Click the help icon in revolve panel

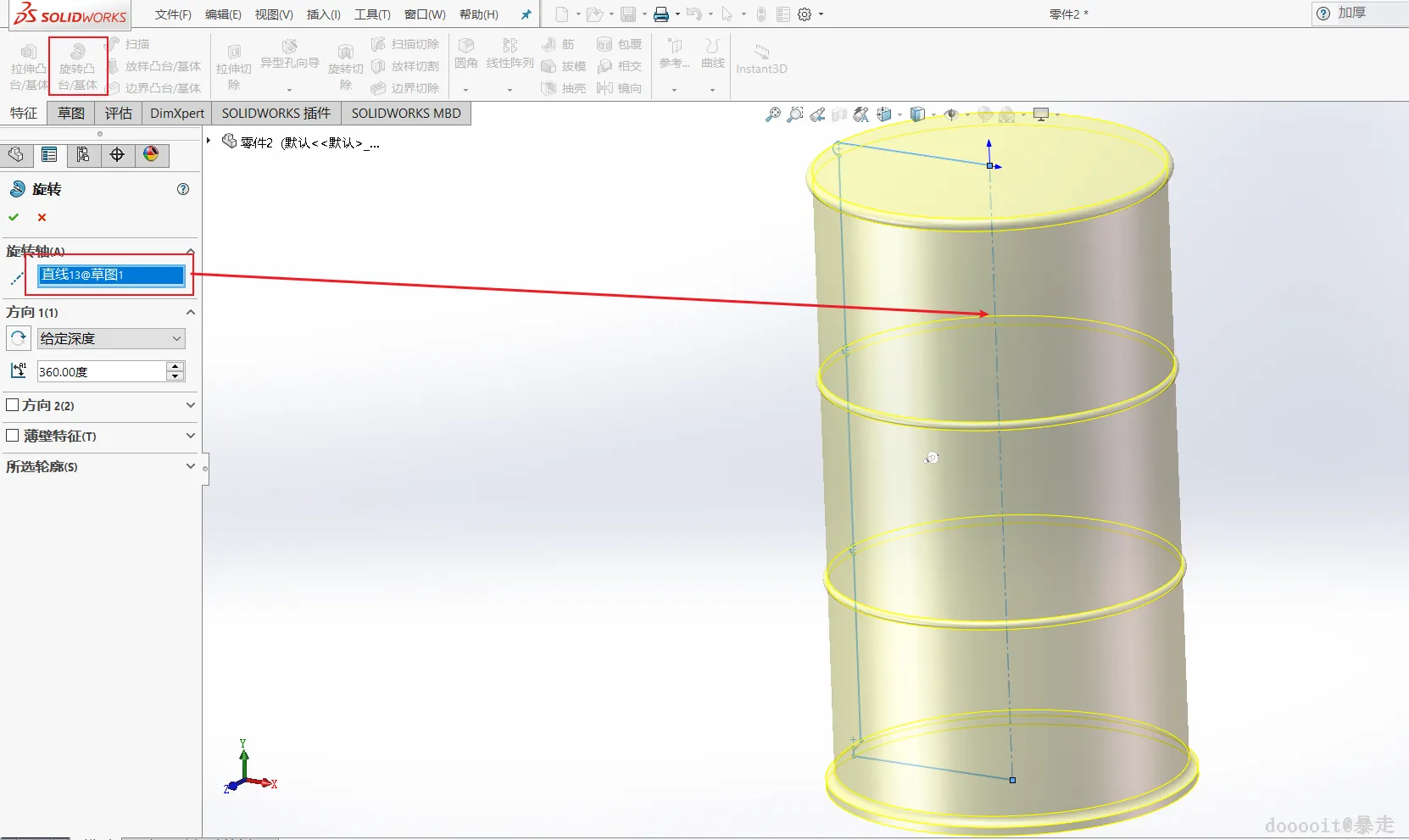182,189
